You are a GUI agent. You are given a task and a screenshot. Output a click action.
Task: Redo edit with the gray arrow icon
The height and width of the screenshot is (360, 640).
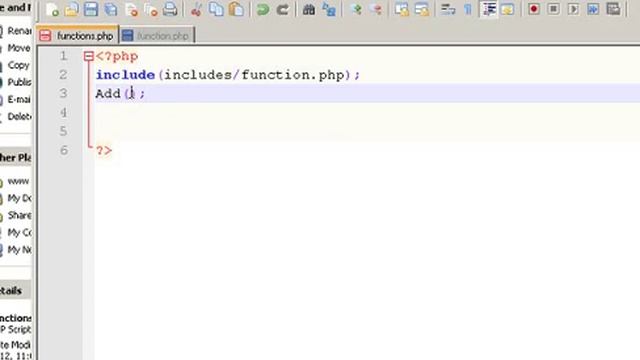[282, 9]
